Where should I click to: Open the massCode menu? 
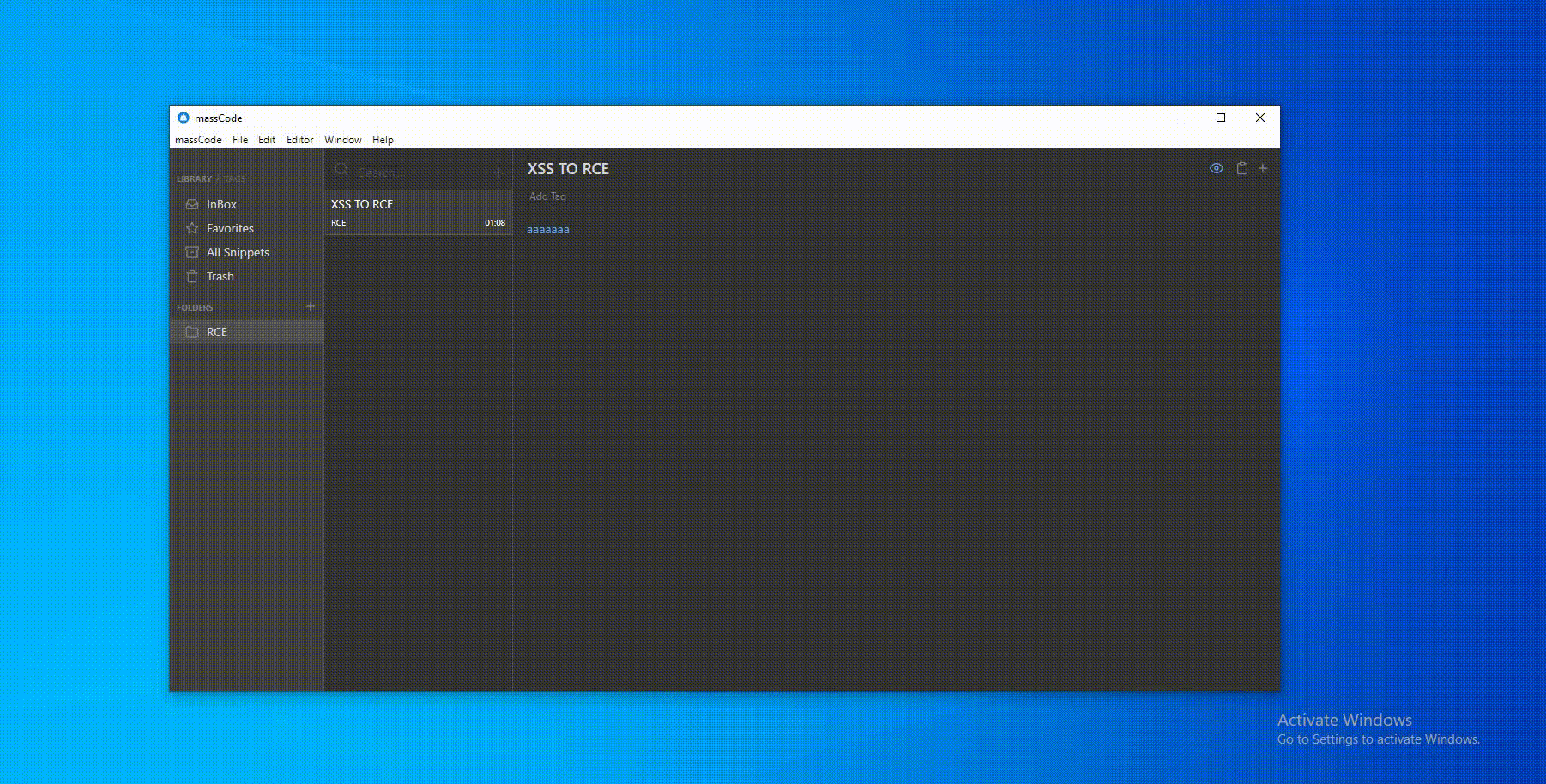click(x=198, y=140)
